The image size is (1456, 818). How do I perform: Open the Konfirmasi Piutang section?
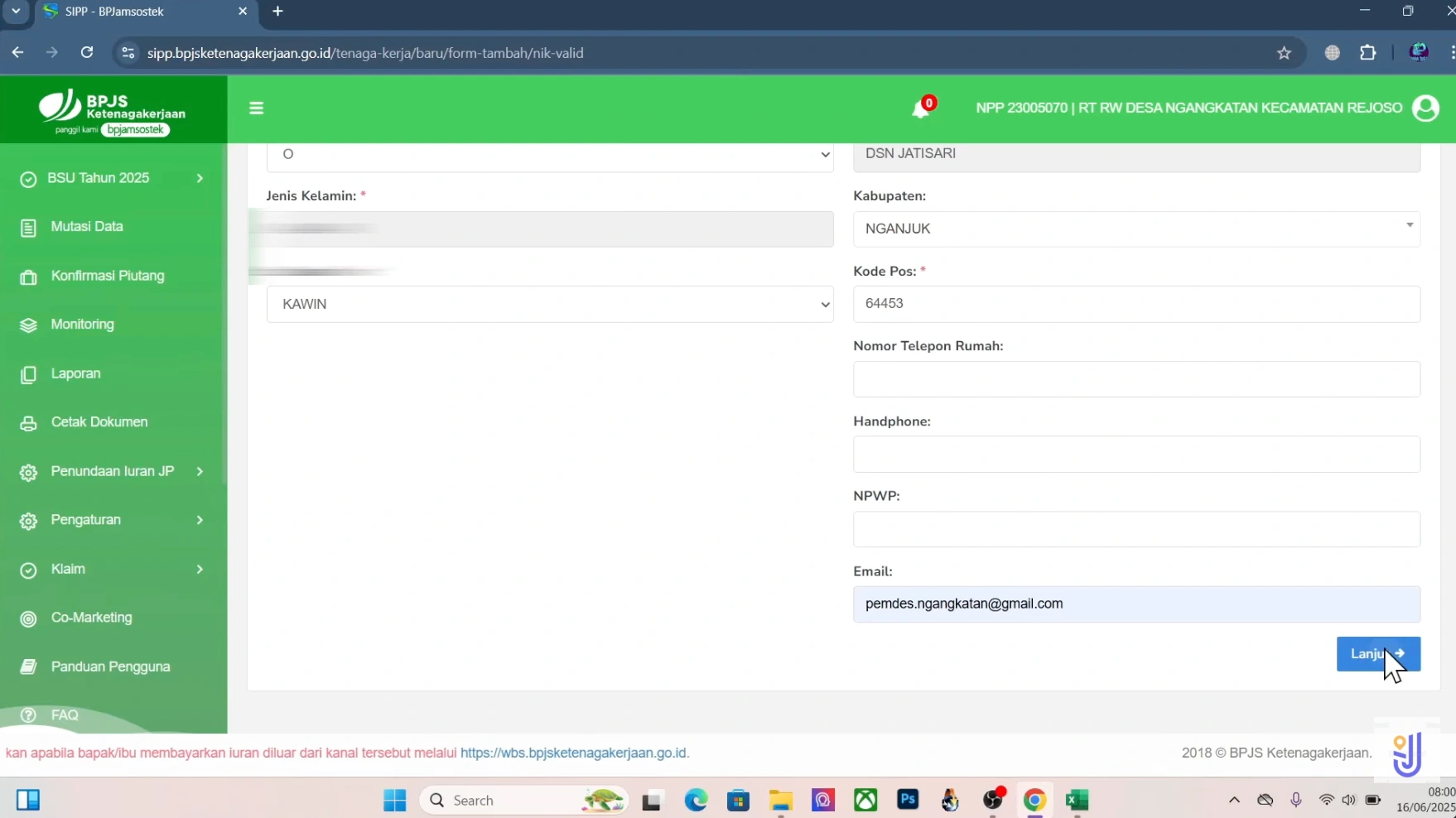click(x=106, y=276)
